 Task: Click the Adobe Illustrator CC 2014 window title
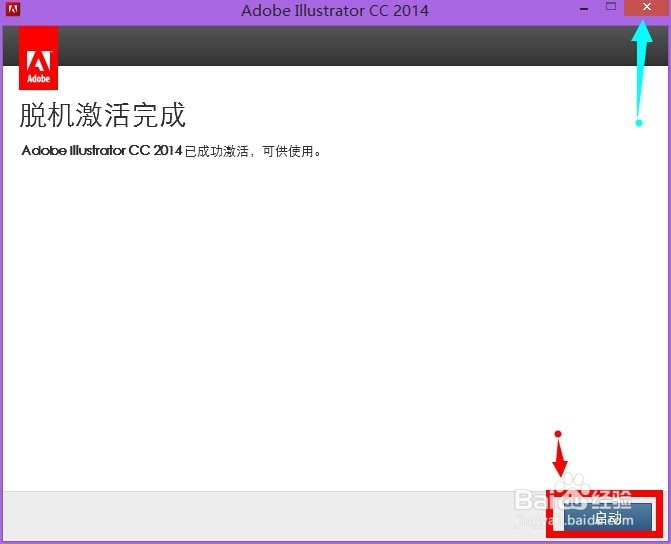pyautogui.click(x=335, y=10)
